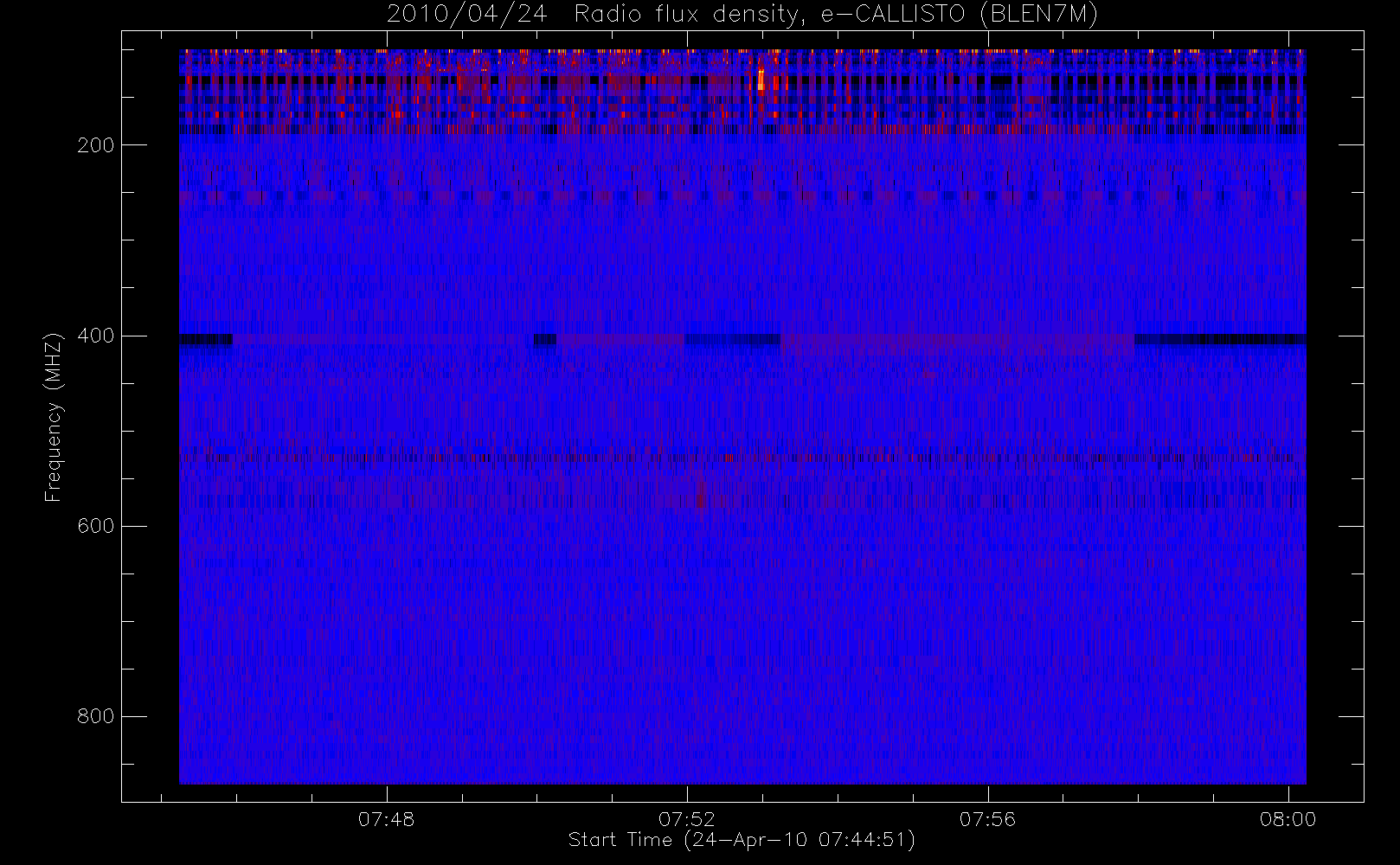Image resolution: width=1400 pixels, height=865 pixels.
Task: Click the 'Frequency (MHZ)' axis title
Action: click(x=54, y=417)
